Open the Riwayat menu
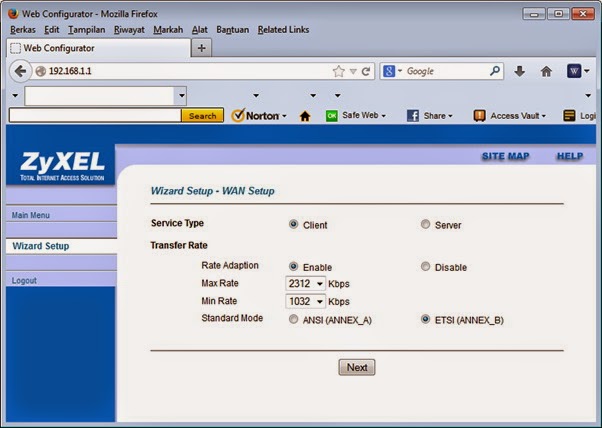 (x=129, y=30)
